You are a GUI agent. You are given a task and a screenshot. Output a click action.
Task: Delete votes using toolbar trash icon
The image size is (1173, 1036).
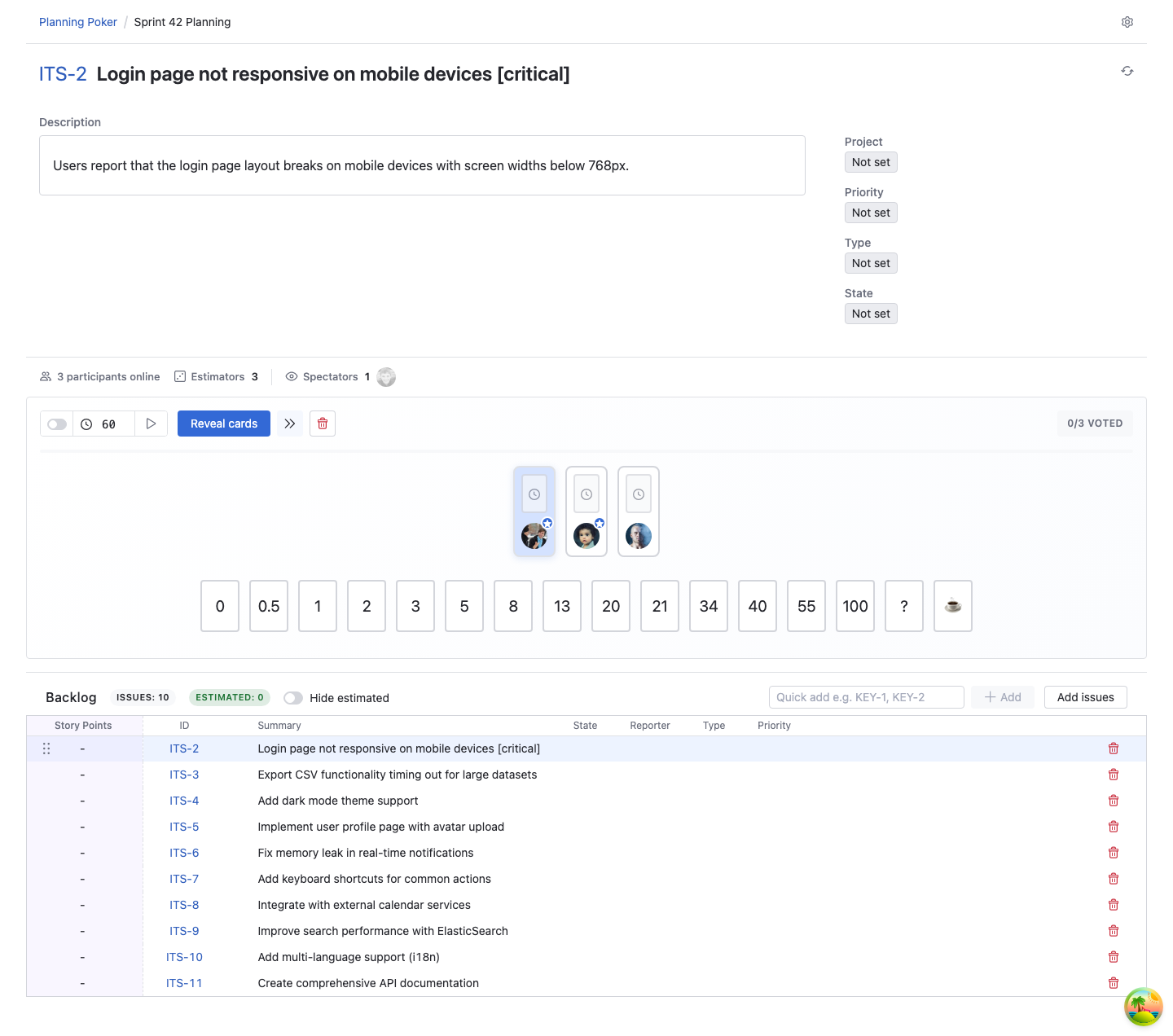[x=323, y=424]
